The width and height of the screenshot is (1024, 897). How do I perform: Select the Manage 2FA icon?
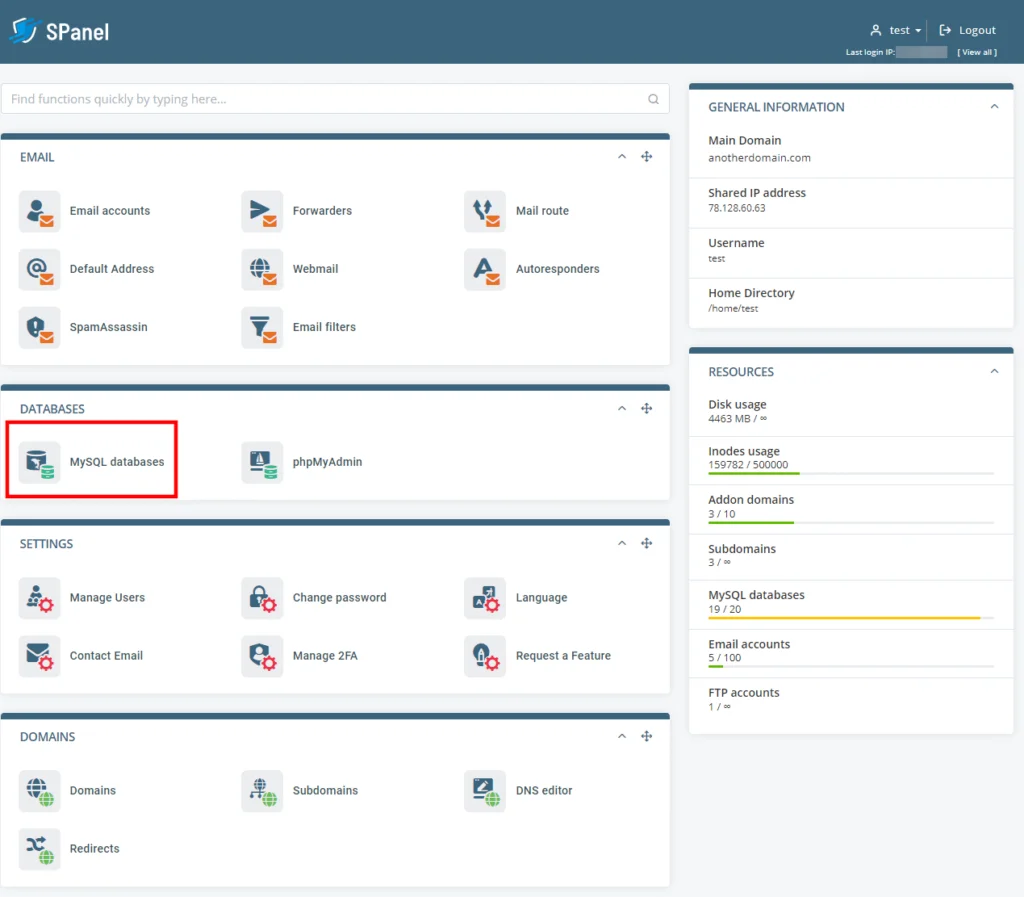[263, 656]
